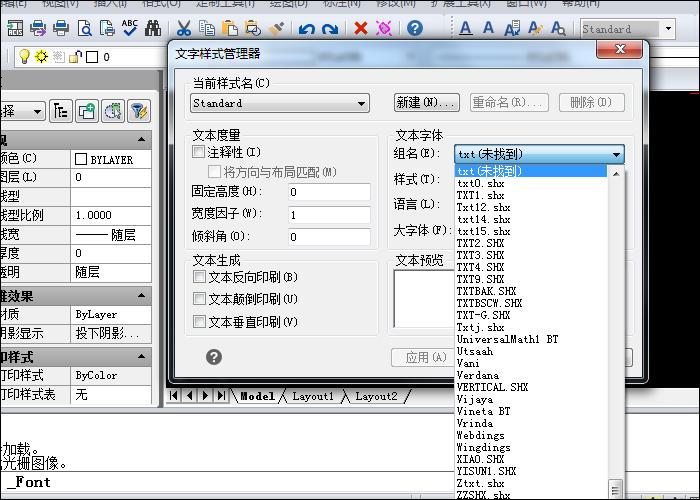Click the gray help icon in dialog
700x500 pixels.
(214, 357)
